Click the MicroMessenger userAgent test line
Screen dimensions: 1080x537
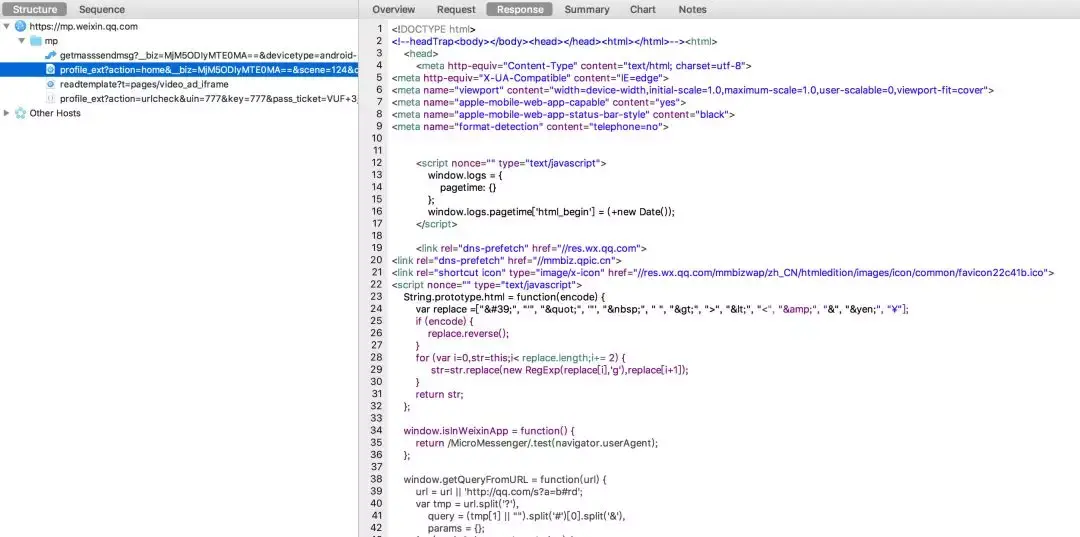pos(537,443)
